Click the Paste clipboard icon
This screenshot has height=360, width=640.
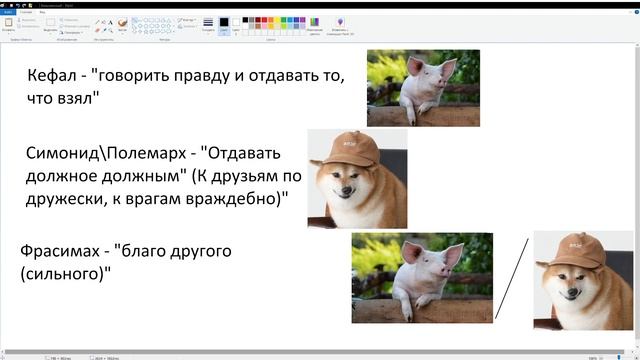(8, 22)
